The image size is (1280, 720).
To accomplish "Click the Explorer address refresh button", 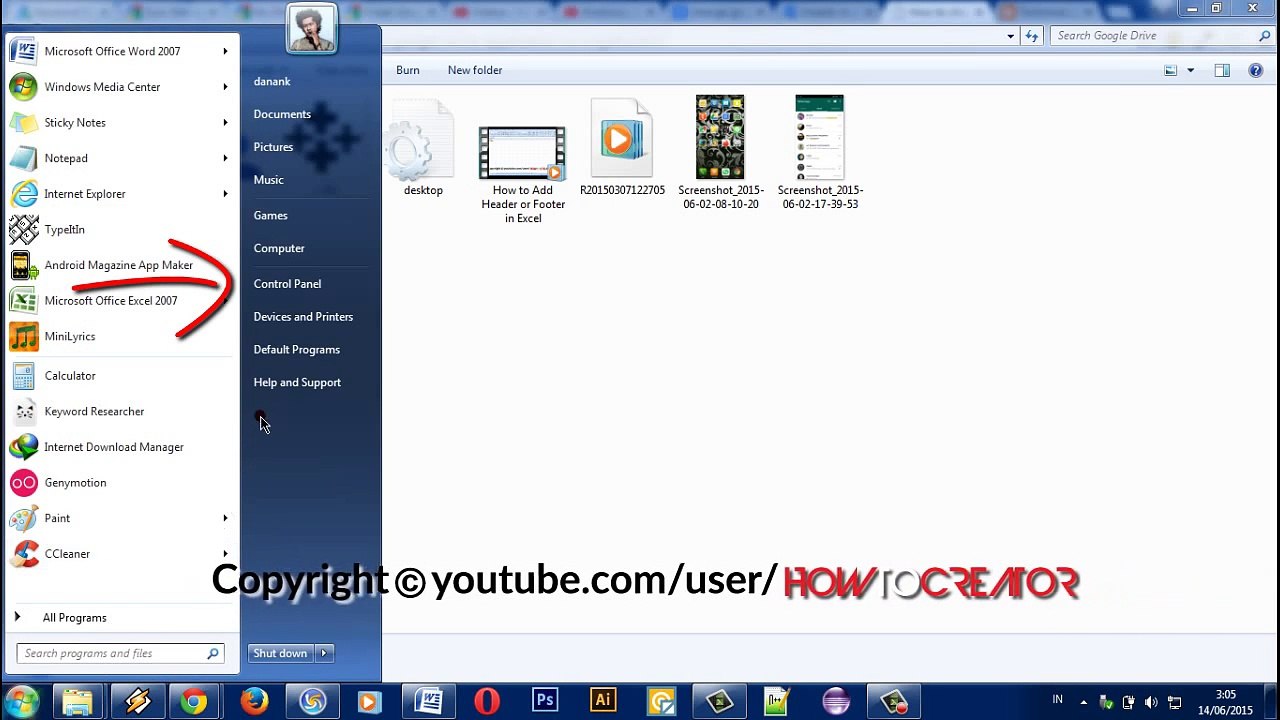I will pos(1032,36).
